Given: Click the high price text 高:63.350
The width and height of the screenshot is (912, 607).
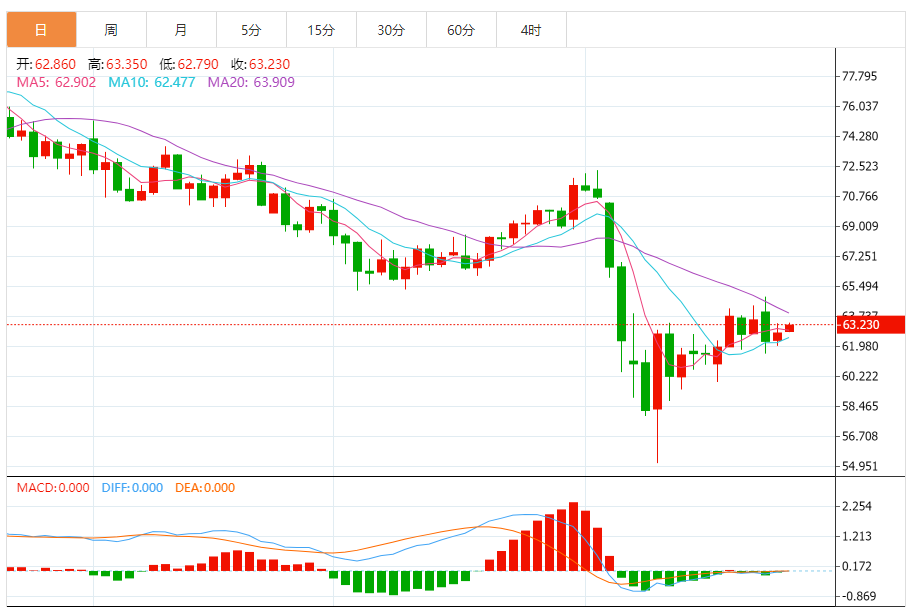Looking at the screenshot, I should (117, 64).
